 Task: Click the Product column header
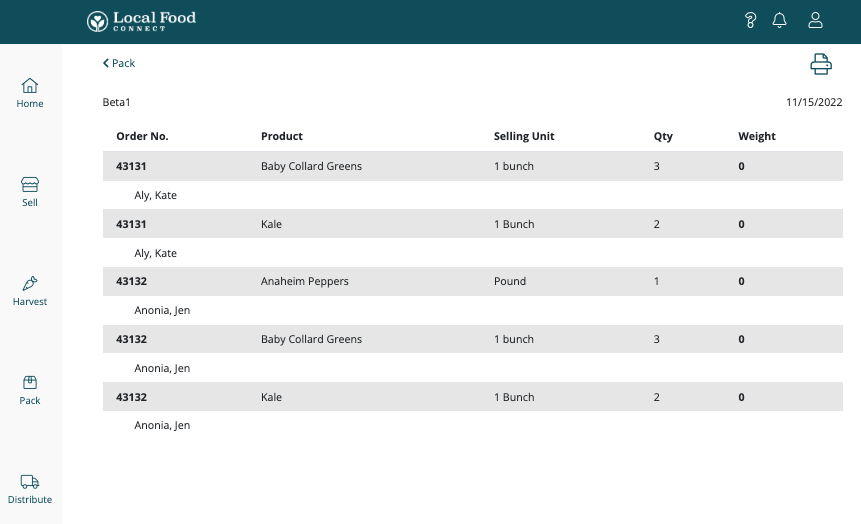coord(282,136)
